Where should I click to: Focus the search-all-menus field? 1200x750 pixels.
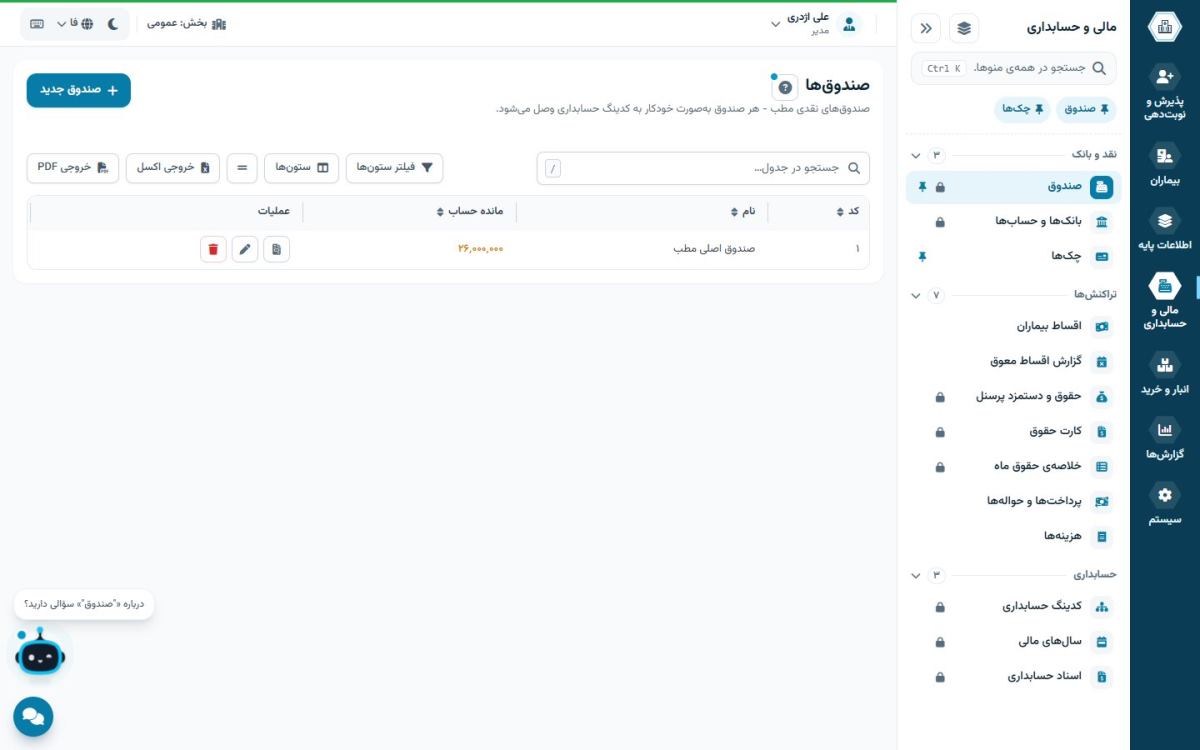click(1014, 68)
